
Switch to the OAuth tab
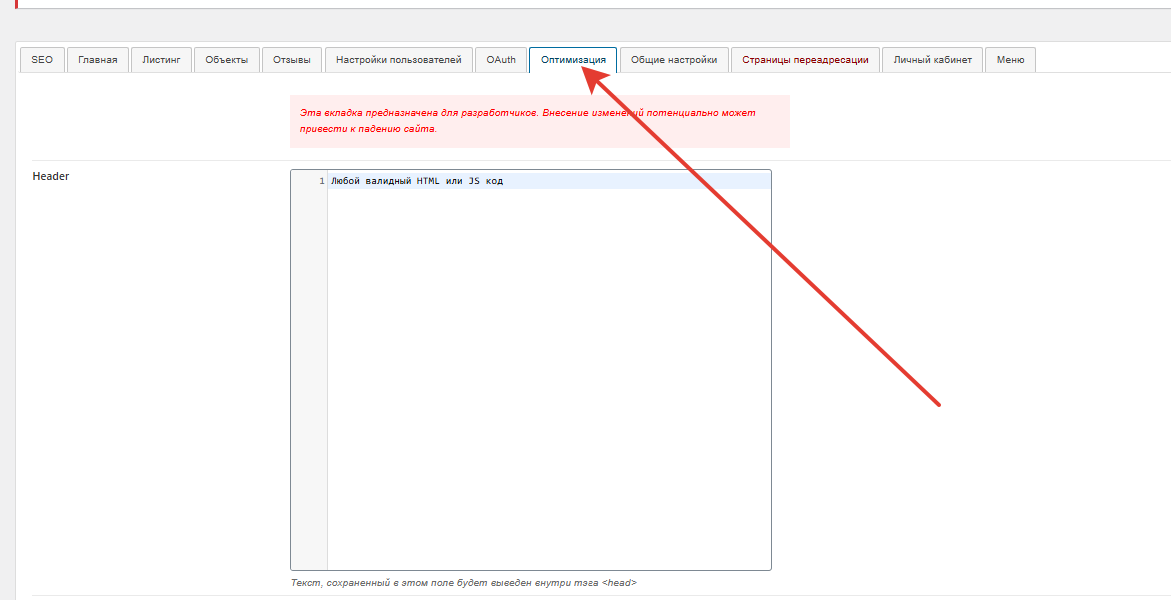point(501,60)
